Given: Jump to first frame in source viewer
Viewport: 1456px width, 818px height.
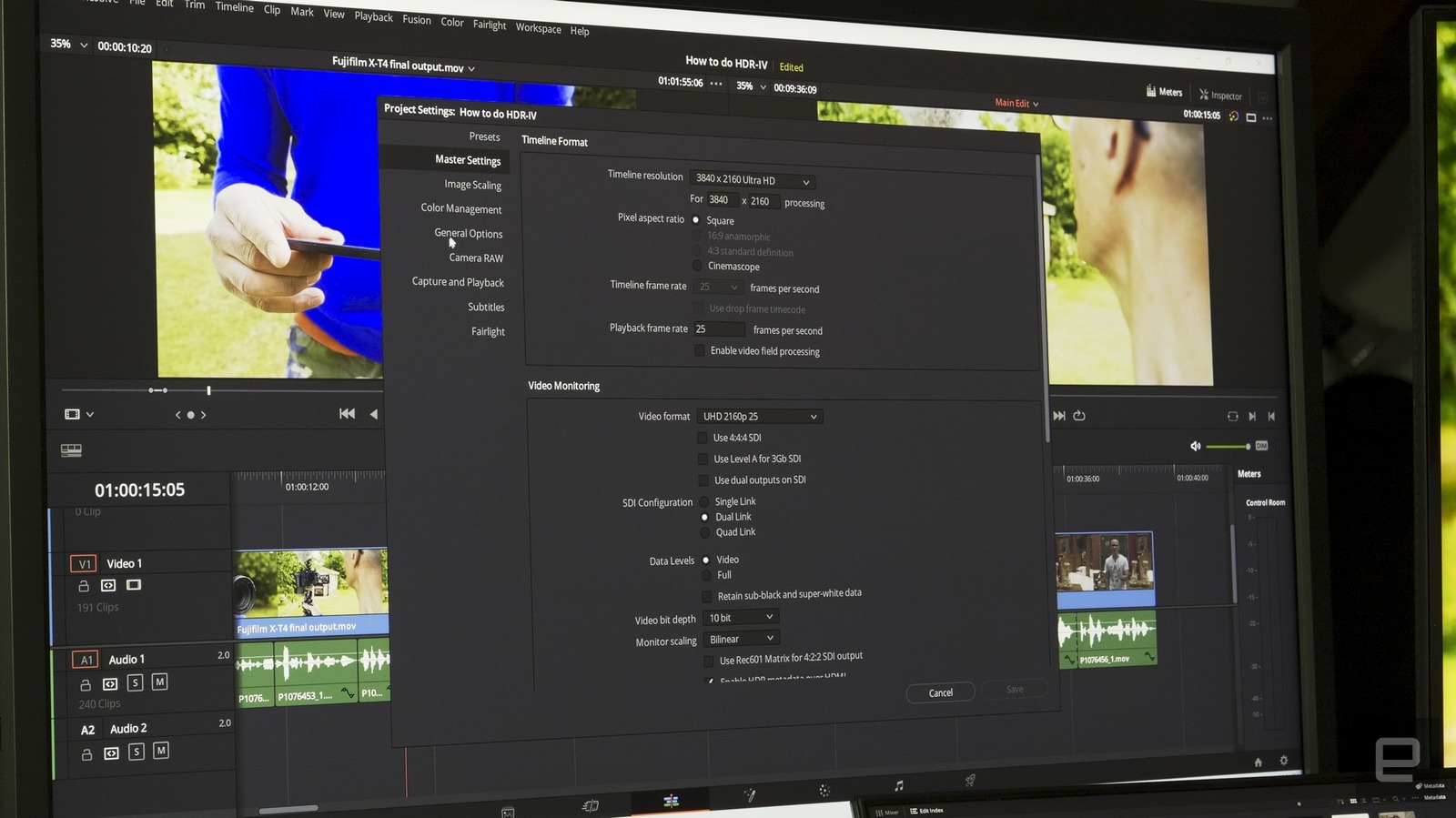Looking at the screenshot, I should click(x=347, y=413).
